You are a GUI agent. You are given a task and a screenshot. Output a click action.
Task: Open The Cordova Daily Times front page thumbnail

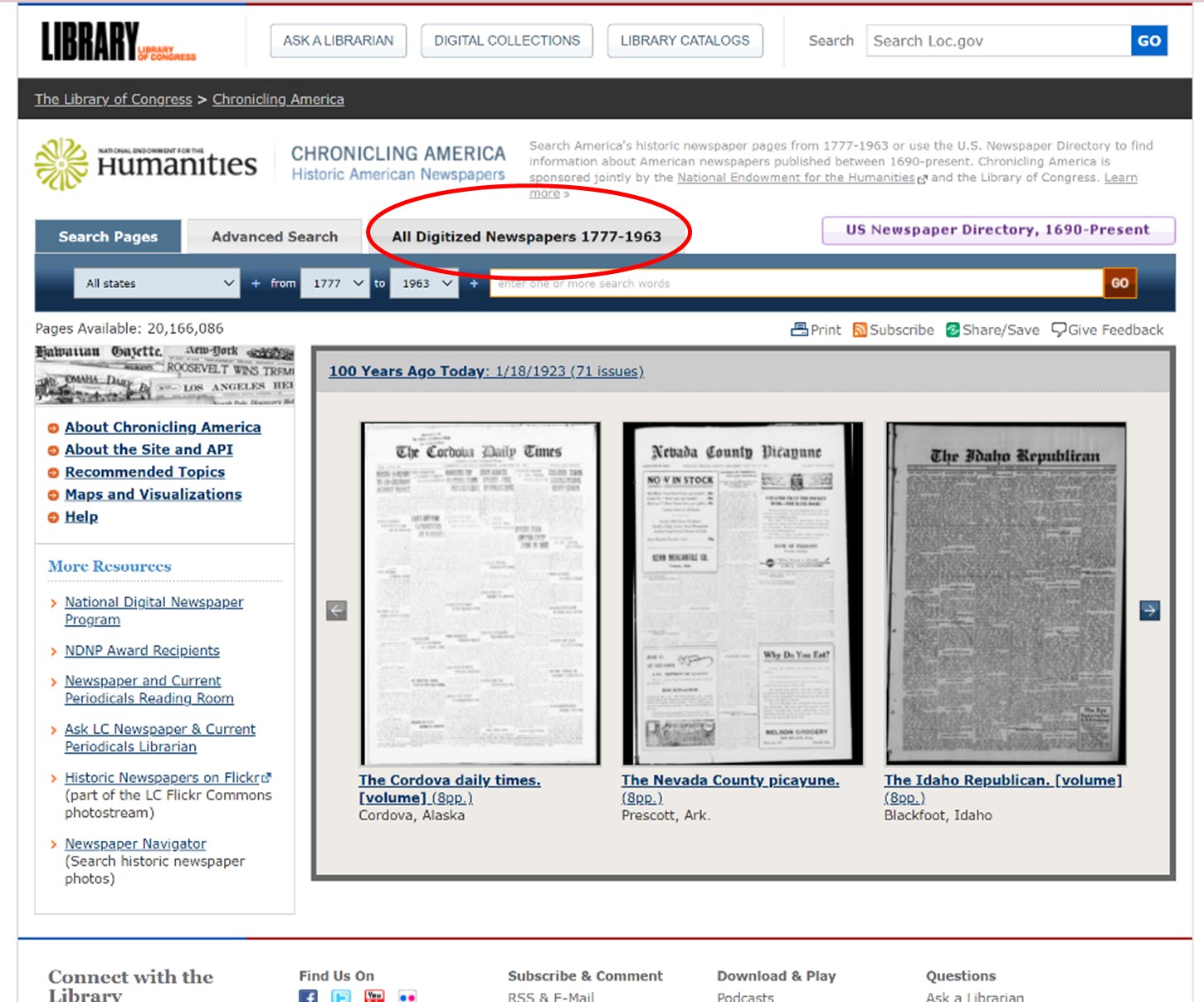[x=480, y=594]
